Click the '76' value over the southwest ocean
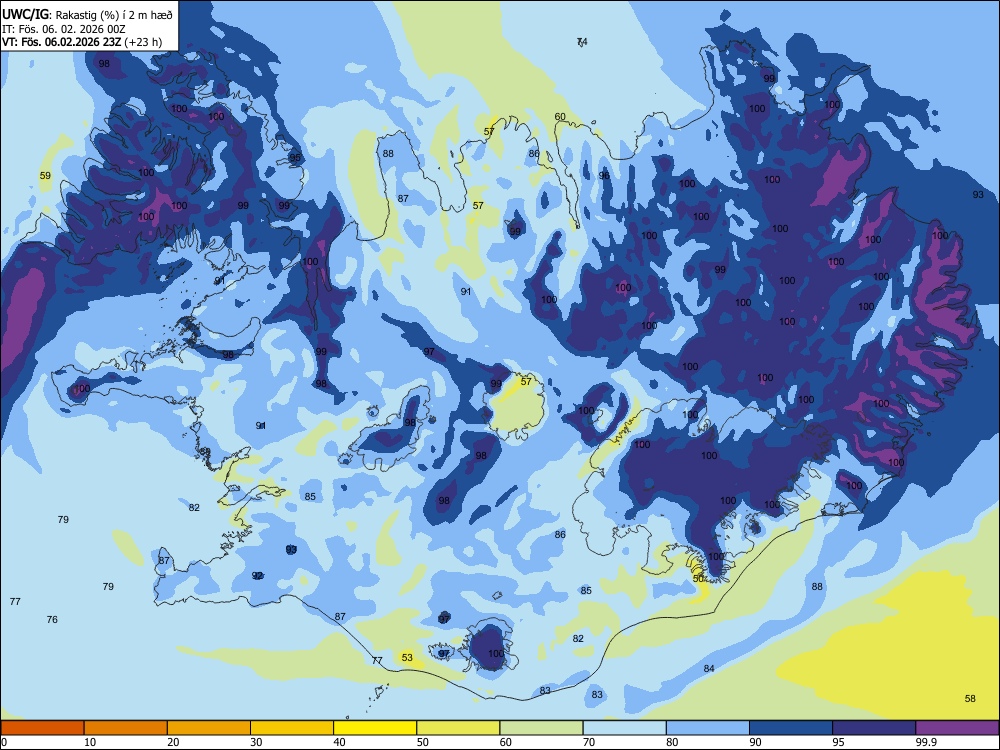The image size is (1000, 750). (52, 619)
